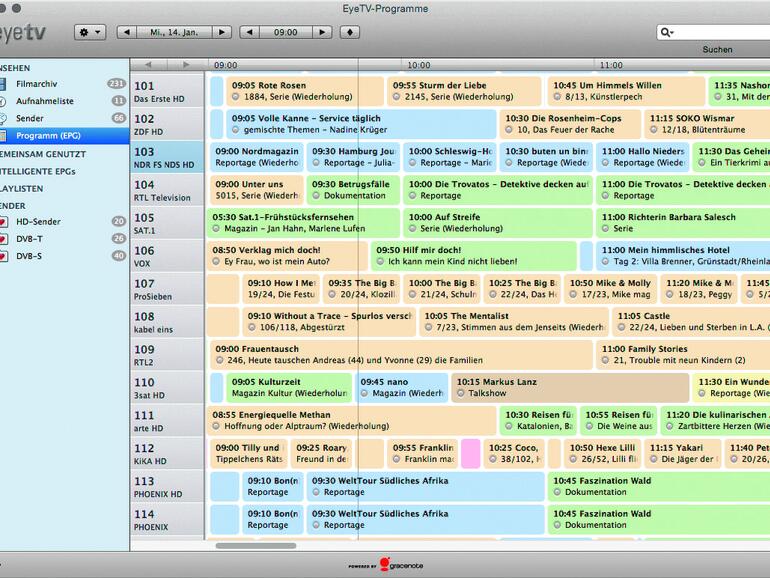This screenshot has width=770, height=578.
Task: Open 09:05 Kulturzeit programme
Action: 289,387
